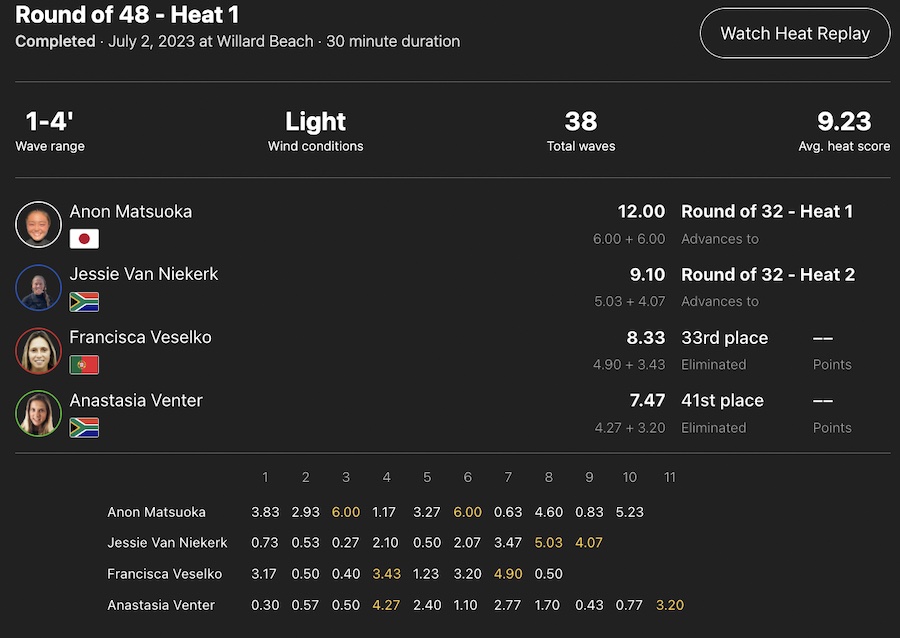Click Venter's highlighted 3.20 wave eleven score
The image size is (900, 638).
670,605
